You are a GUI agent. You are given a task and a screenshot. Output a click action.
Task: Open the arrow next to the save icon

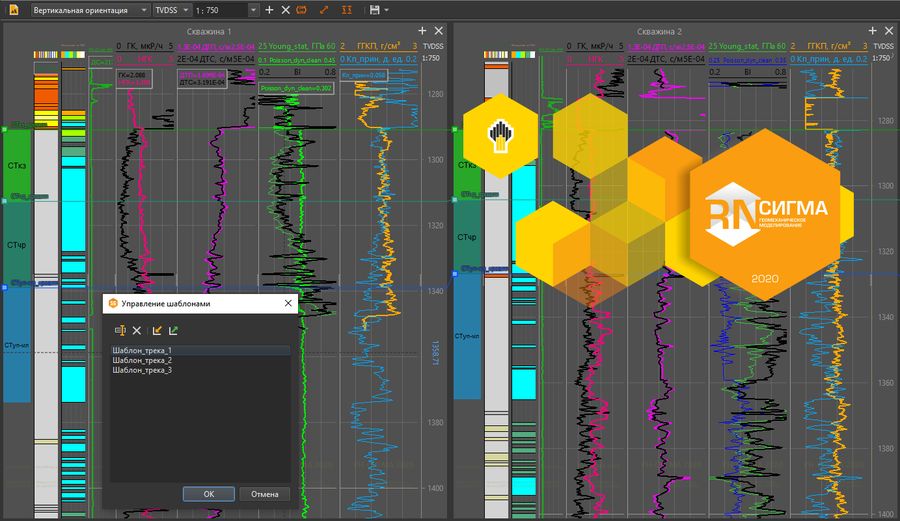point(386,9)
